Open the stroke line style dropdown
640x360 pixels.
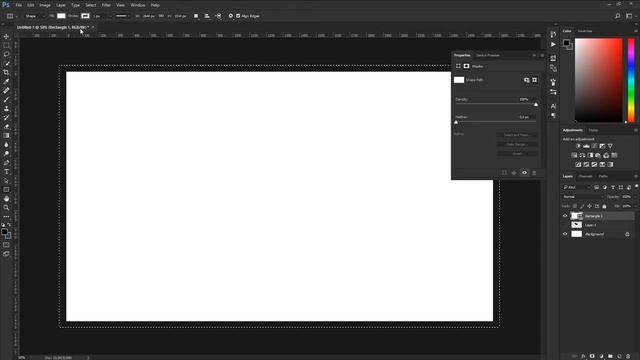click(122, 16)
